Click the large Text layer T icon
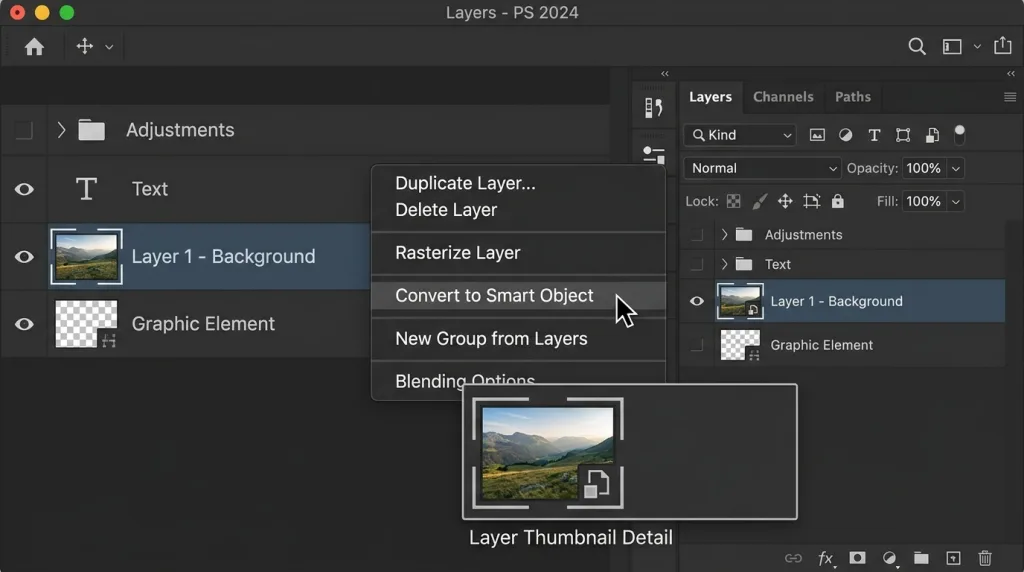 tap(86, 189)
